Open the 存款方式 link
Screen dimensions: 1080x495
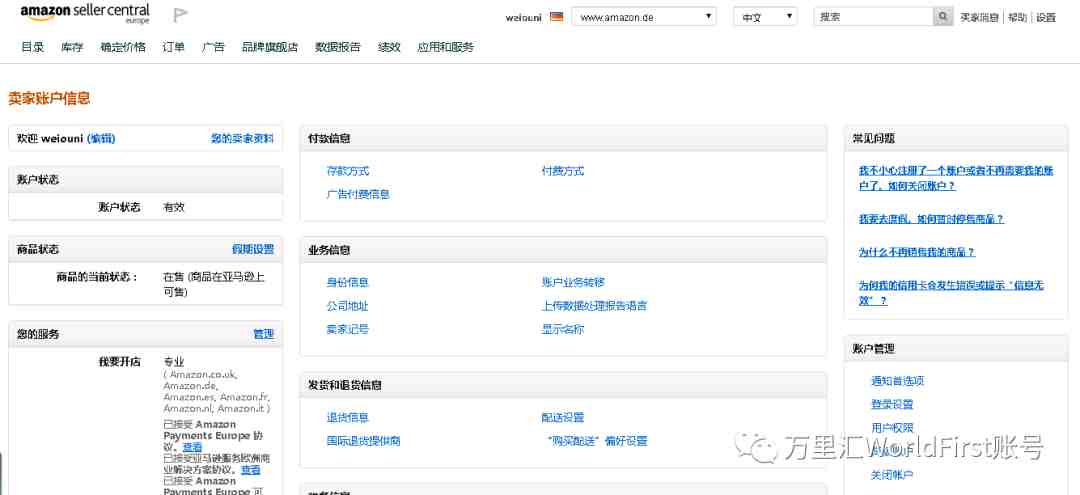(348, 171)
